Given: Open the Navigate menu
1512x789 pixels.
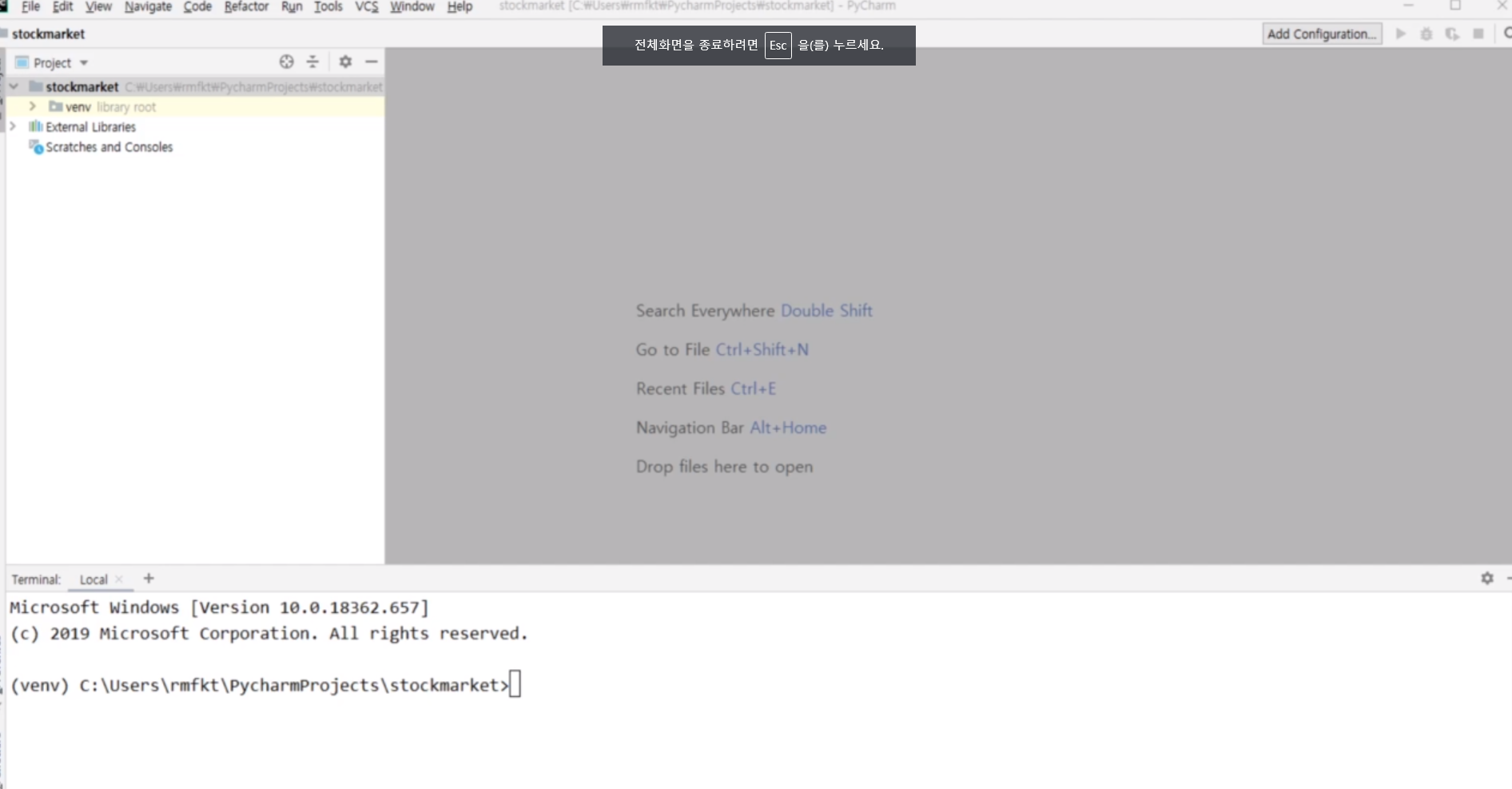Looking at the screenshot, I should pos(148,6).
